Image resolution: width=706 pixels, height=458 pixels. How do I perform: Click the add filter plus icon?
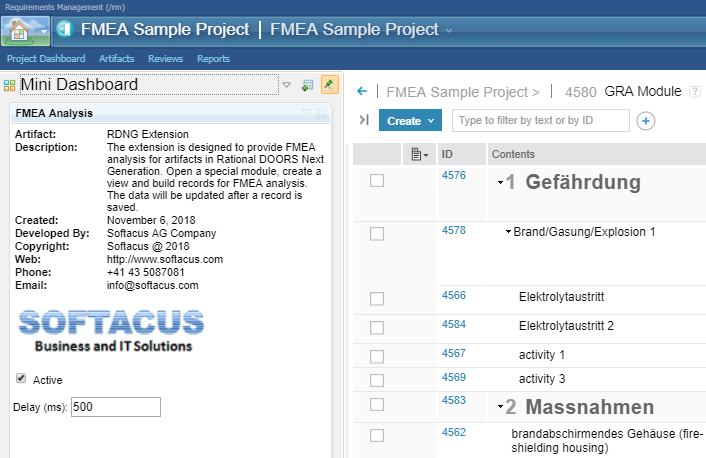click(x=646, y=121)
